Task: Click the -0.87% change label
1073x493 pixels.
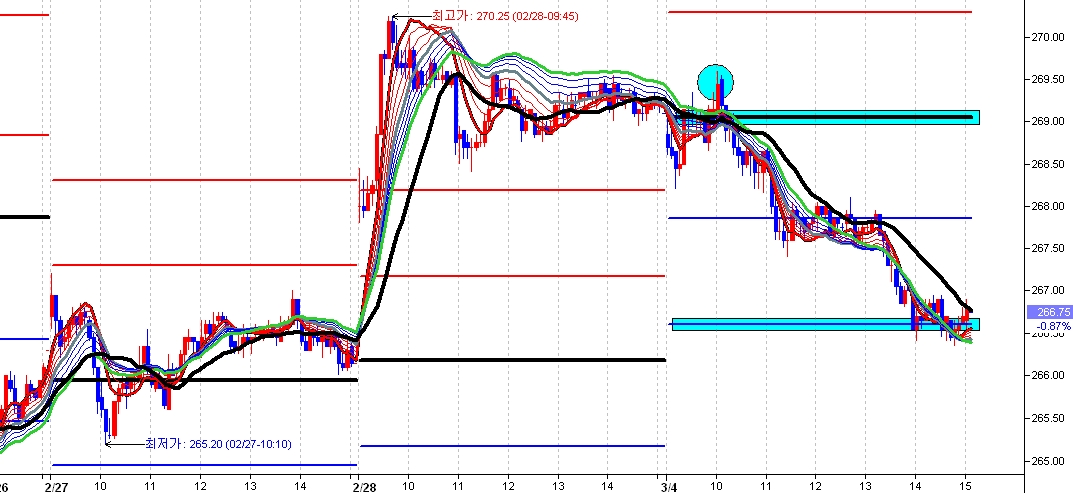Action: (x=1046, y=325)
